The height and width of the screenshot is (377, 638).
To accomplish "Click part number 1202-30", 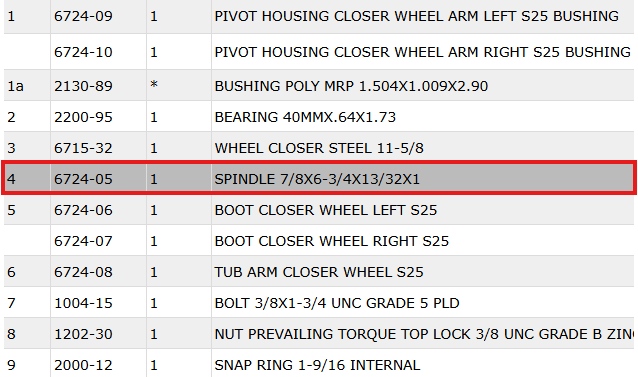I will point(83,333).
